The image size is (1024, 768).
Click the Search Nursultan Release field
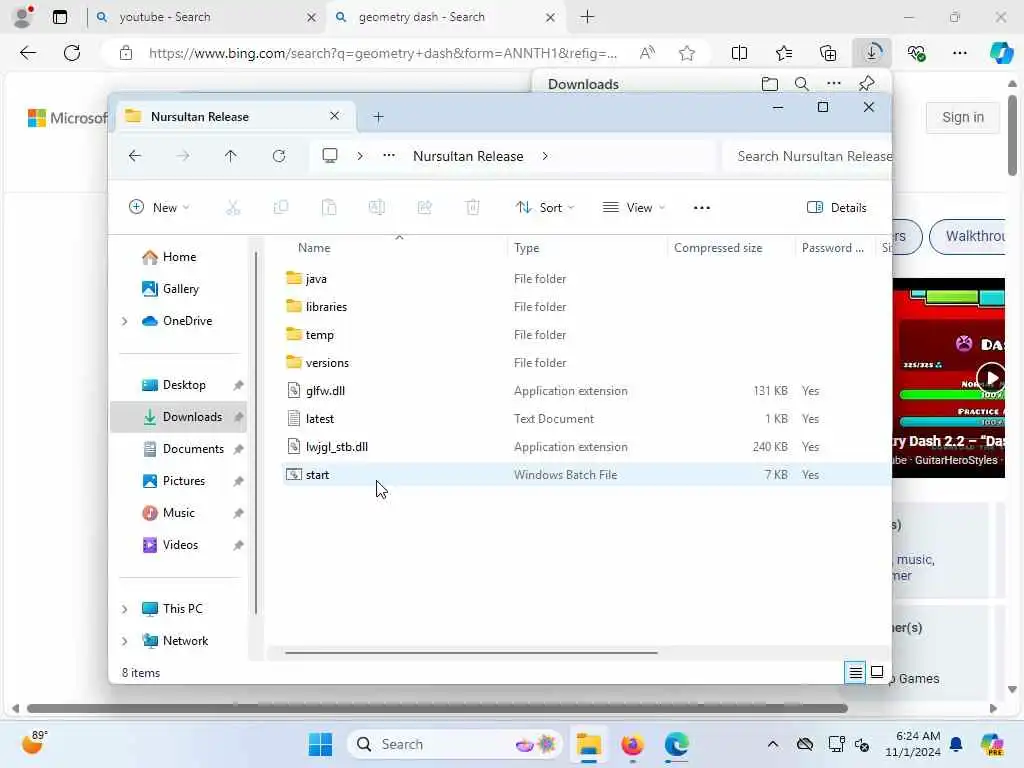(807, 156)
